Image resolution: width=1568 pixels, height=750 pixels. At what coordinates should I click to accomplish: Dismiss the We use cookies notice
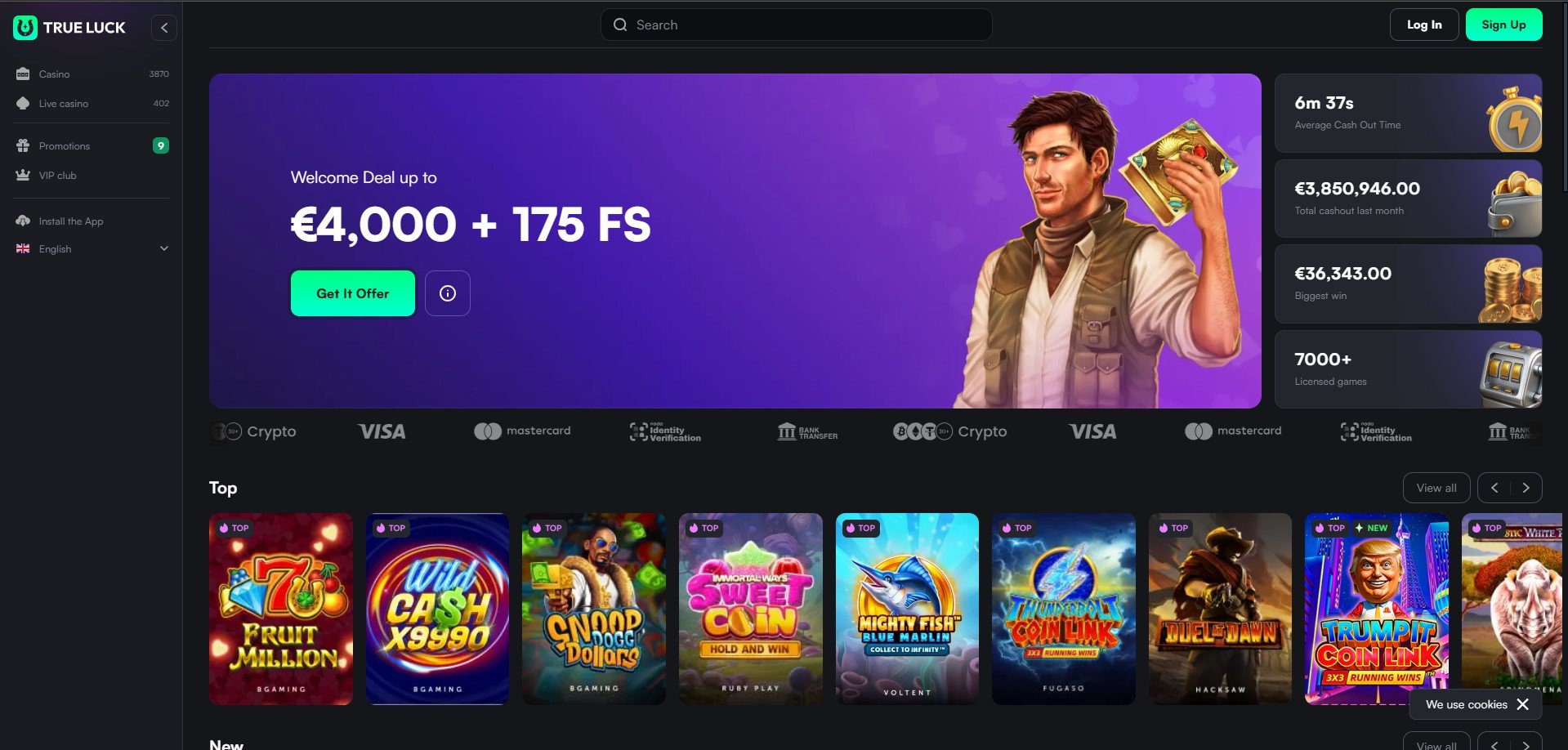point(1522,704)
